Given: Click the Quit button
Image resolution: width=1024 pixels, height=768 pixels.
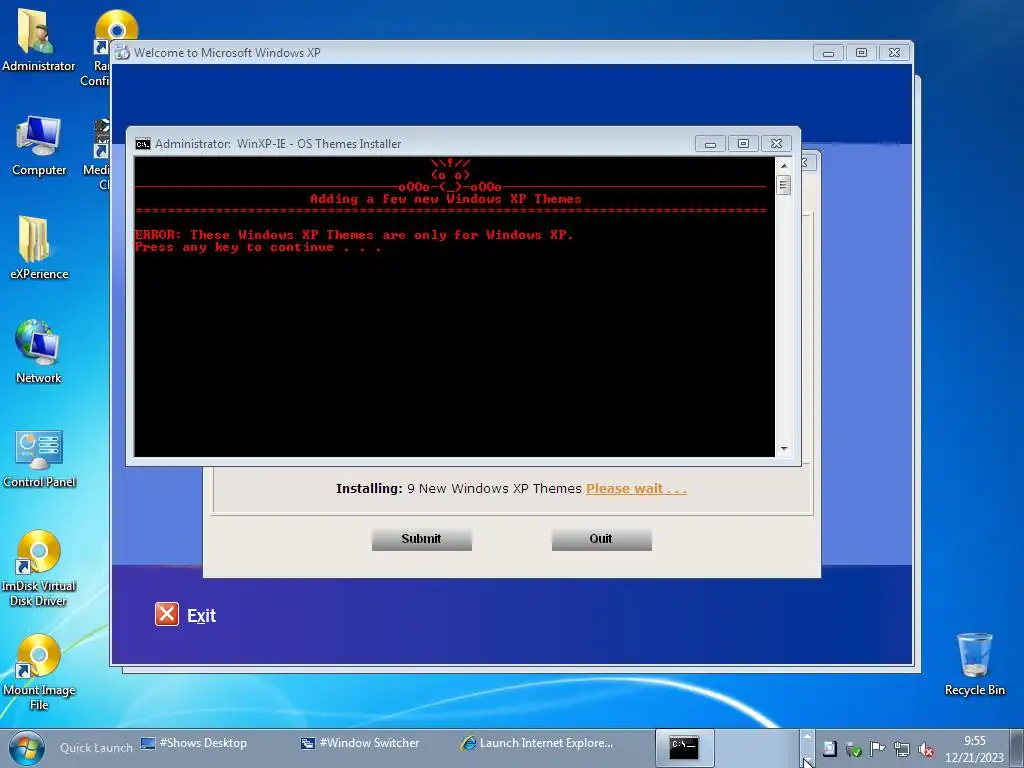Looking at the screenshot, I should pyautogui.click(x=601, y=539).
